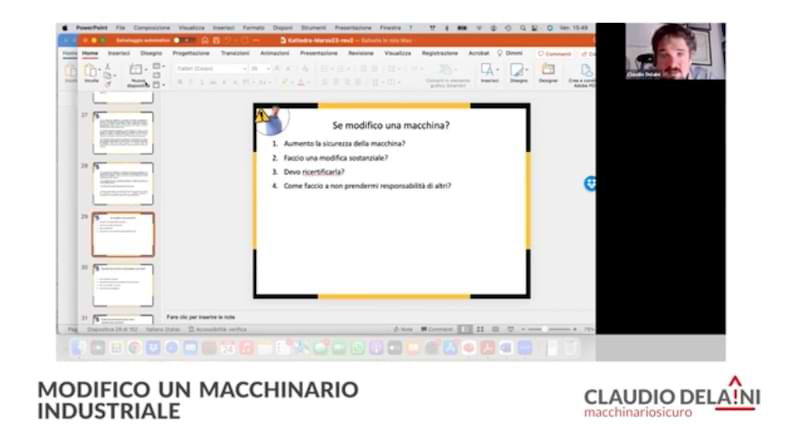Open the Progettazione ribbon tab

coord(191,53)
